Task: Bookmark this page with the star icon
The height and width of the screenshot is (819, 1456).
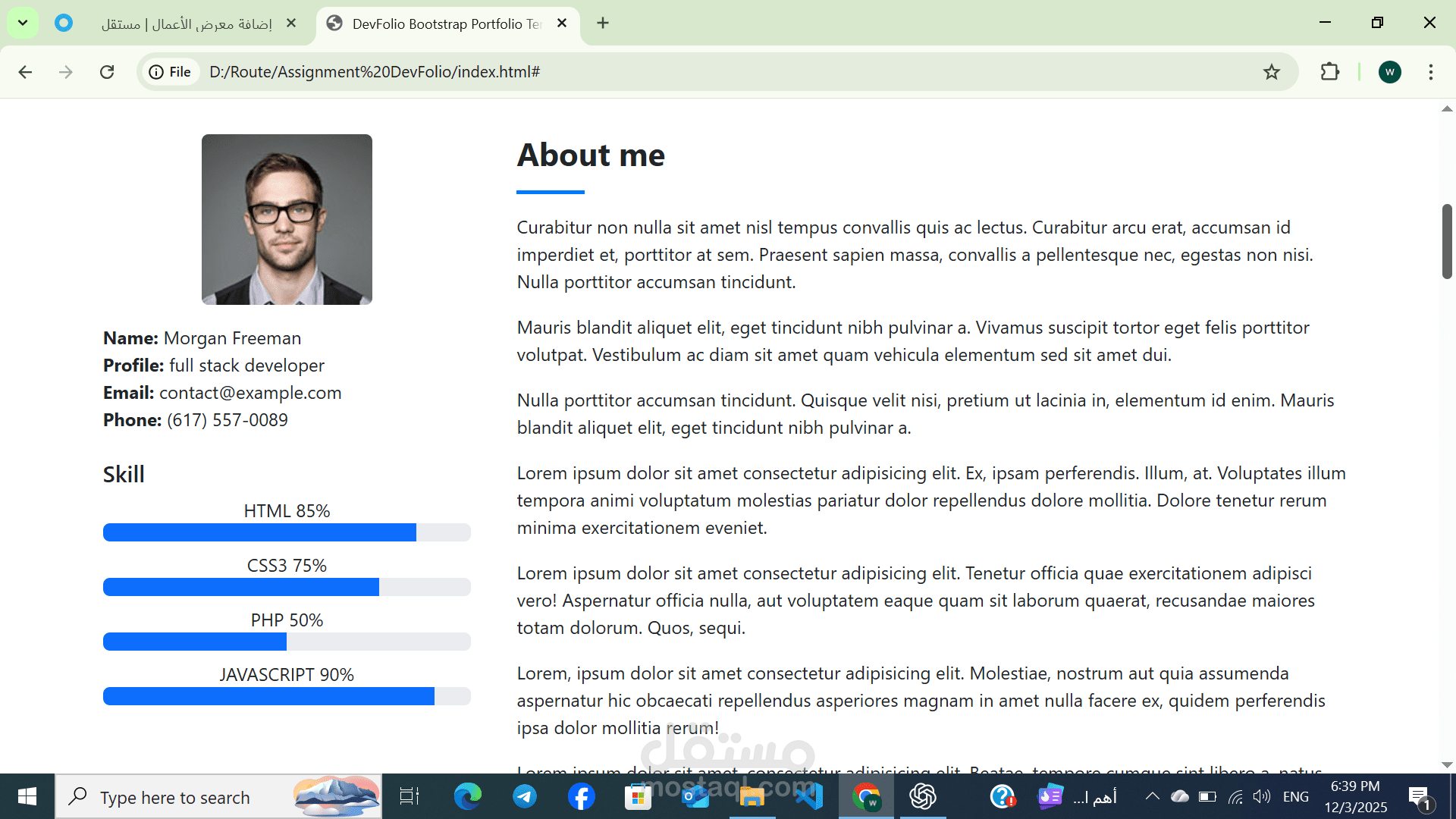Action: click(x=1272, y=72)
